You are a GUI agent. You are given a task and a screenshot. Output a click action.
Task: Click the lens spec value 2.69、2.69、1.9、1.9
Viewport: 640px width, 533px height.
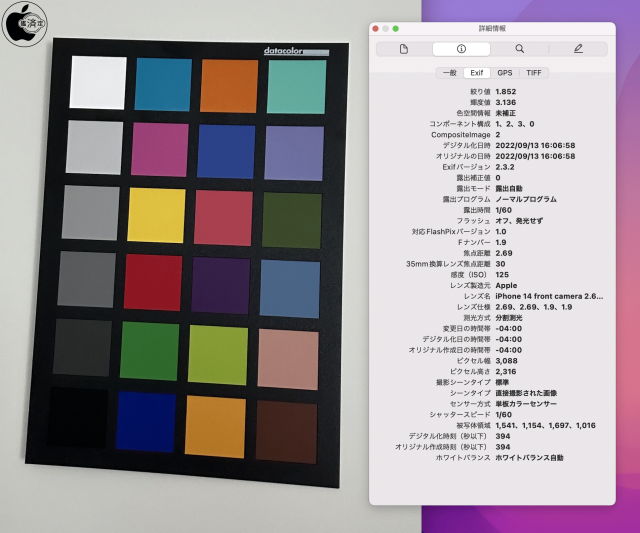tap(533, 307)
